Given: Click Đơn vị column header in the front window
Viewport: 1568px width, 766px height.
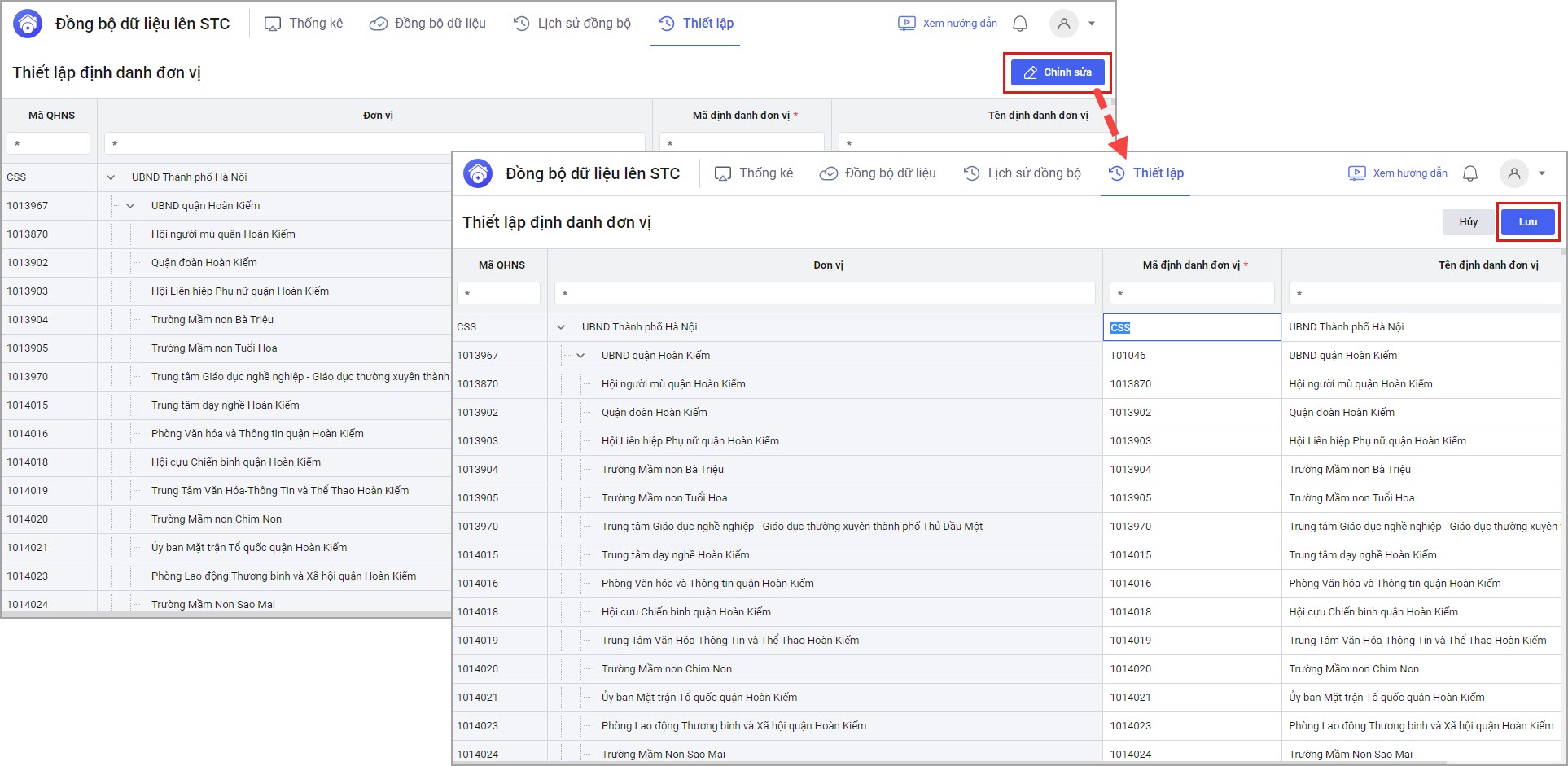Looking at the screenshot, I should pos(829,265).
